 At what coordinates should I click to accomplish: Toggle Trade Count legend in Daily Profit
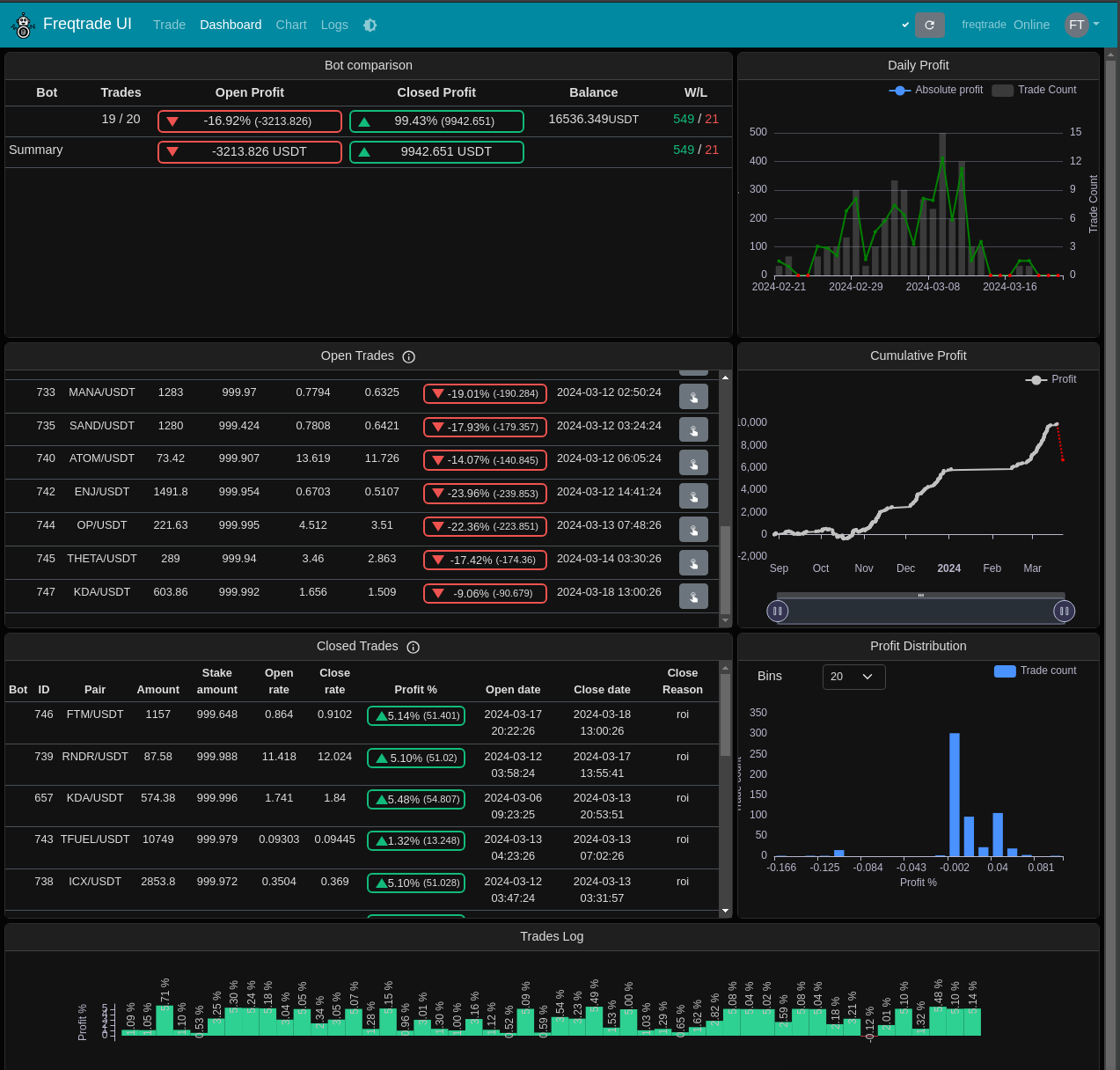pos(1034,90)
